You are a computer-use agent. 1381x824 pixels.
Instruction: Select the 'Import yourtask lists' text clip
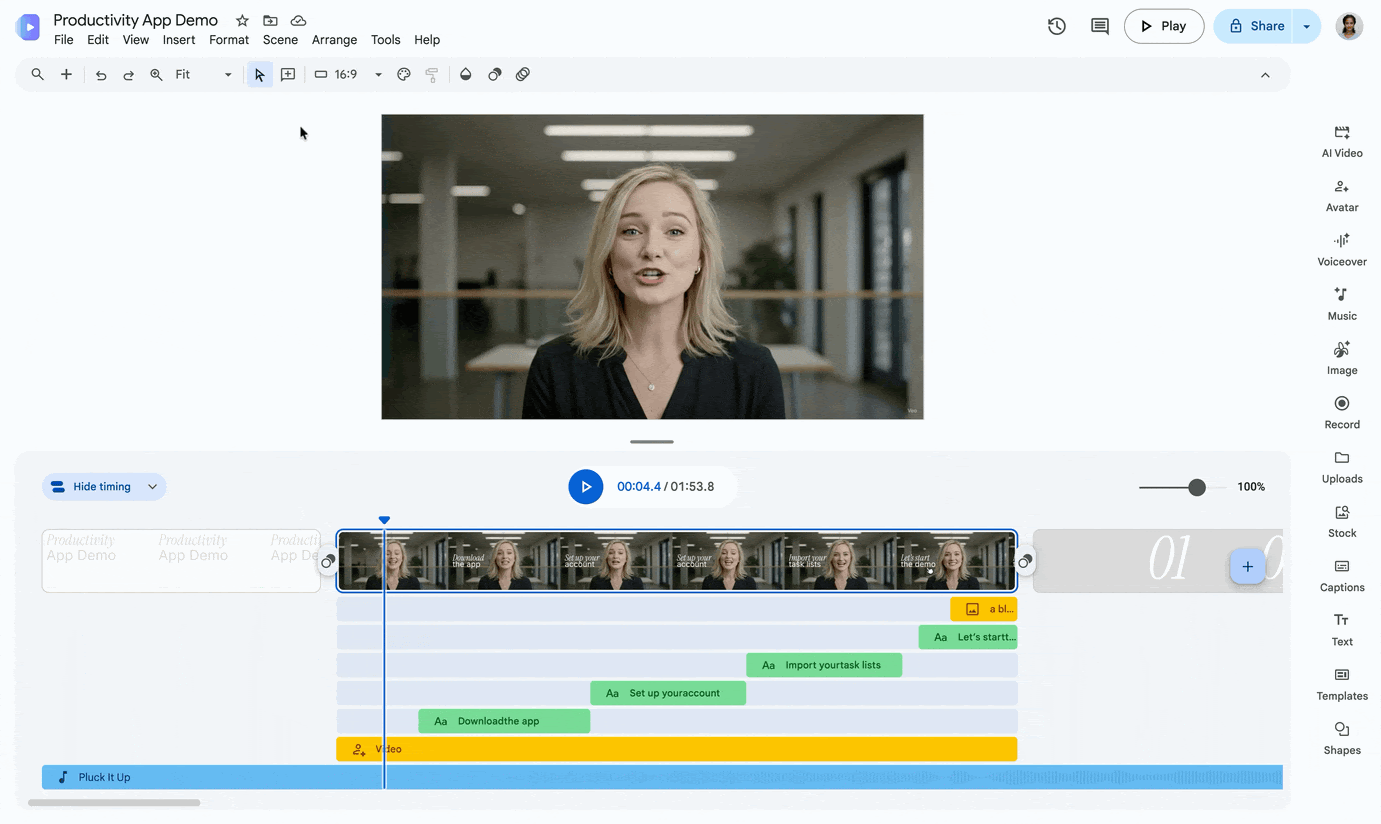(824, 665)
